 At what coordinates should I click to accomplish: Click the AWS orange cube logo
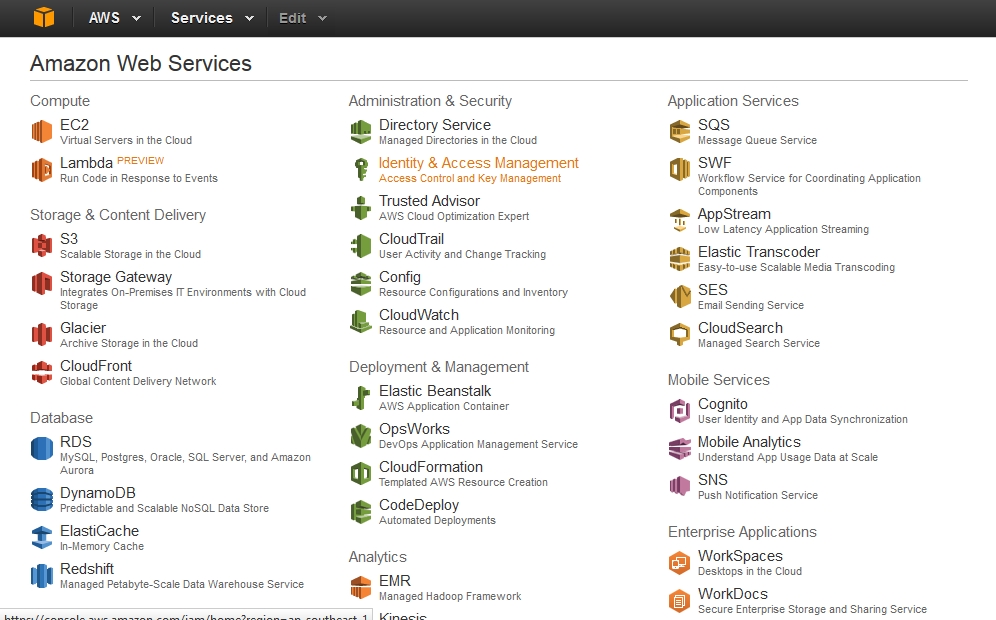pyautogui.click(x=44, y=17)
